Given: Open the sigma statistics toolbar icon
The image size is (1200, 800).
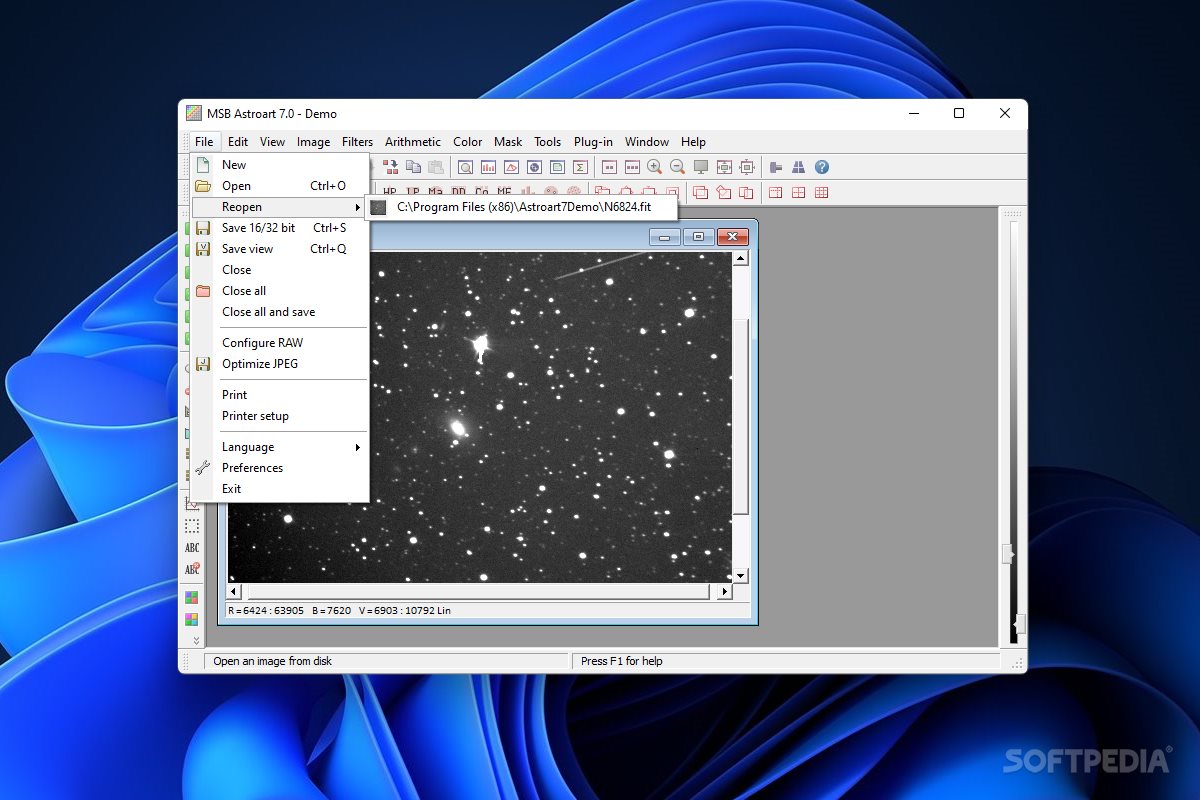Looking at the screenshot, I should (580, 167).
